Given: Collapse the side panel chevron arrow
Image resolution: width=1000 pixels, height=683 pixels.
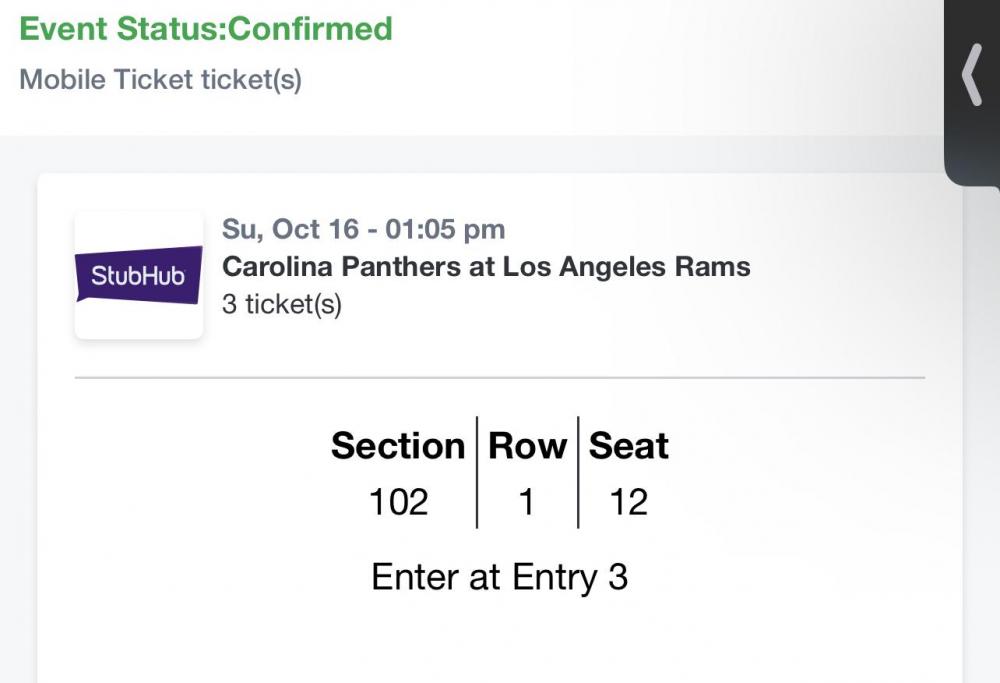Looking at the screenshot, I should [971, 75].
